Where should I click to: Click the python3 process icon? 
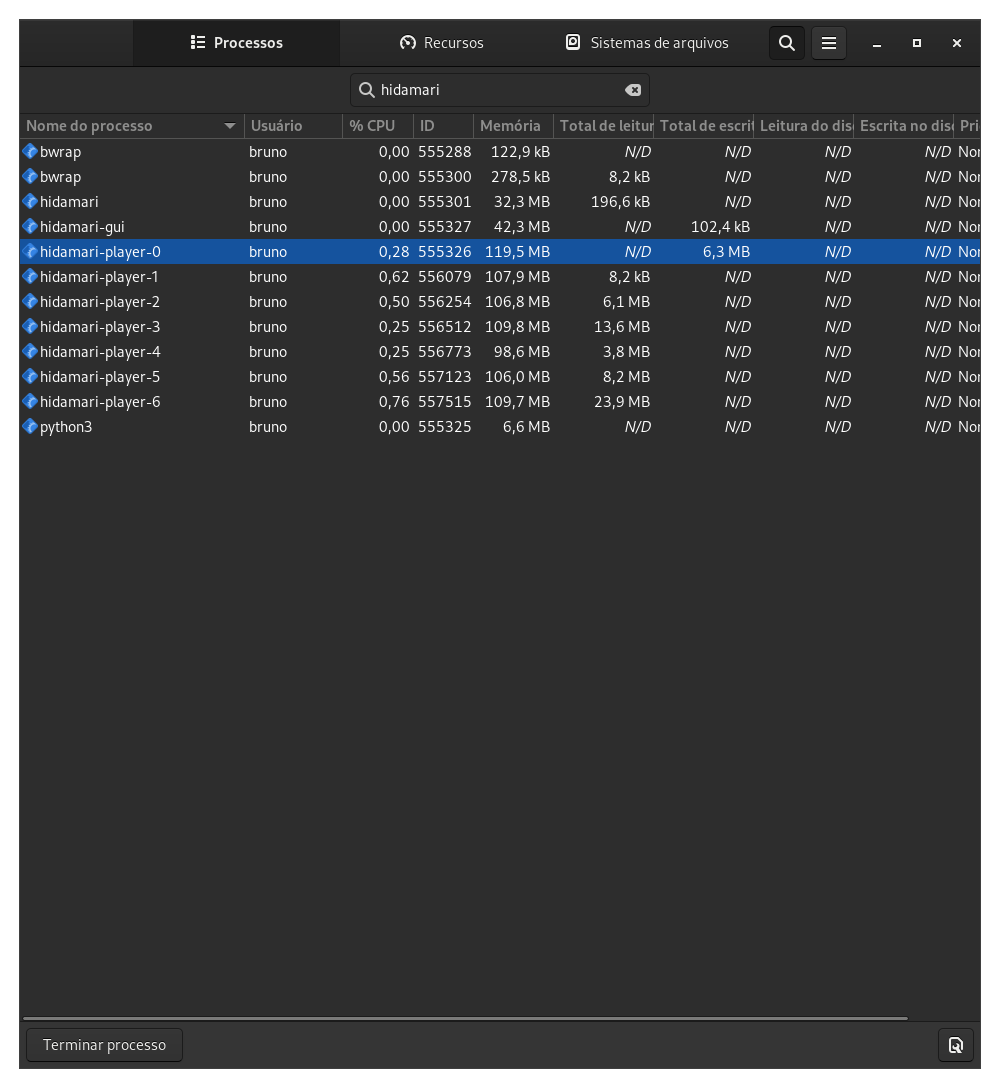point(30,427)
